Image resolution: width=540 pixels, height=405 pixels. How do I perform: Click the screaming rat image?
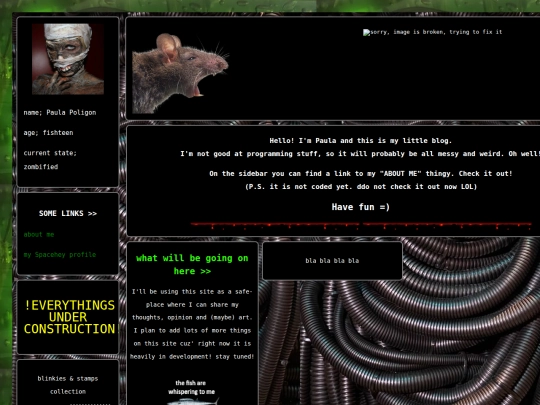click(180, 73)
